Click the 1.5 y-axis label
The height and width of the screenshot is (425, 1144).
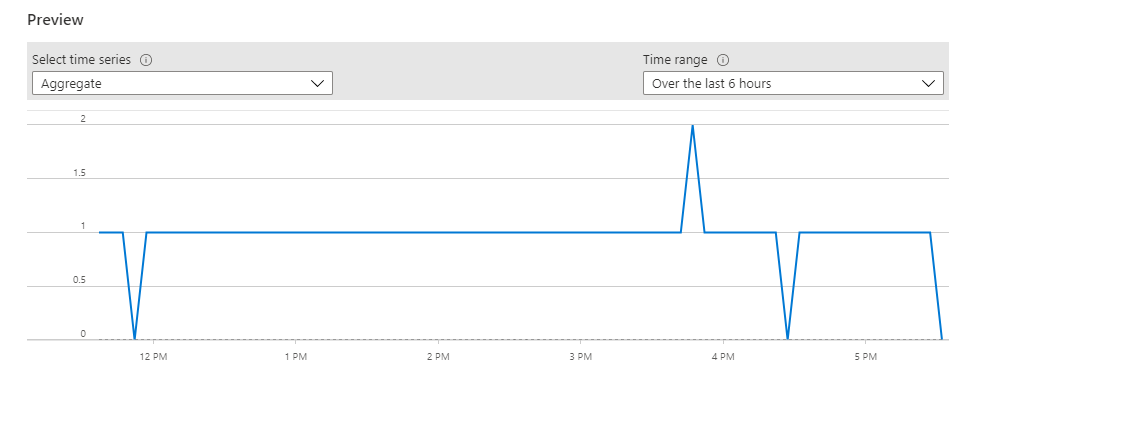pyautogui.click(x=79, y=173)
